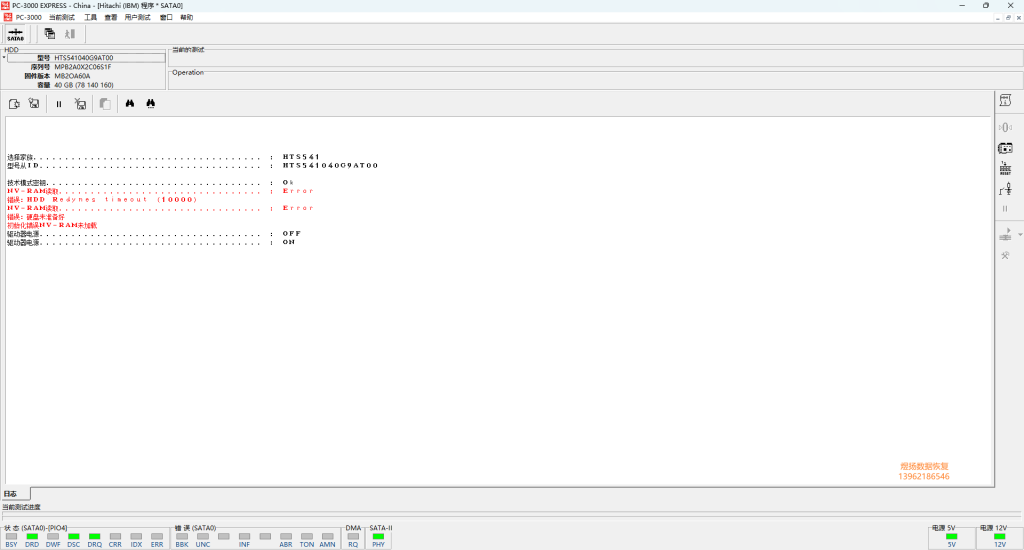Click the serial number MPB2A0X2C06S1F
1024x550 pixels.
tap(83, 67)
